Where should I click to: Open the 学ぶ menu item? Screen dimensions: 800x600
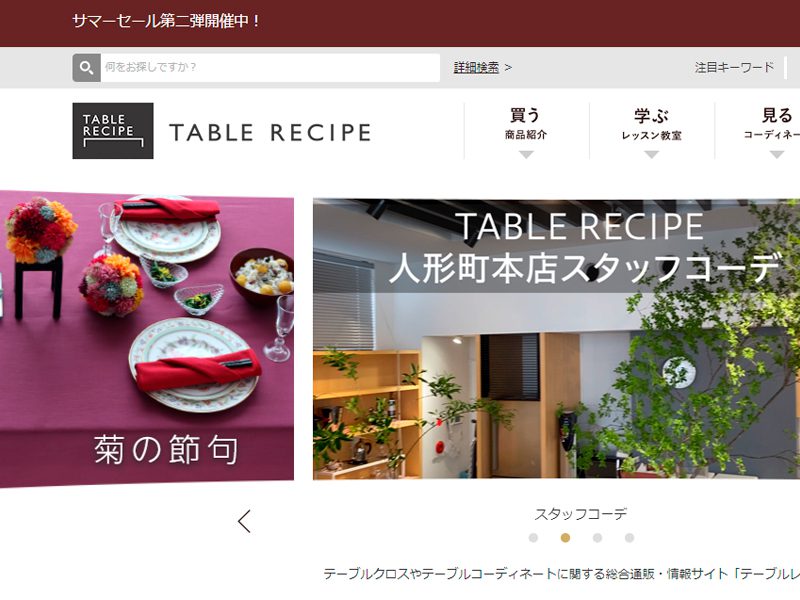click(x=652, y=123)
